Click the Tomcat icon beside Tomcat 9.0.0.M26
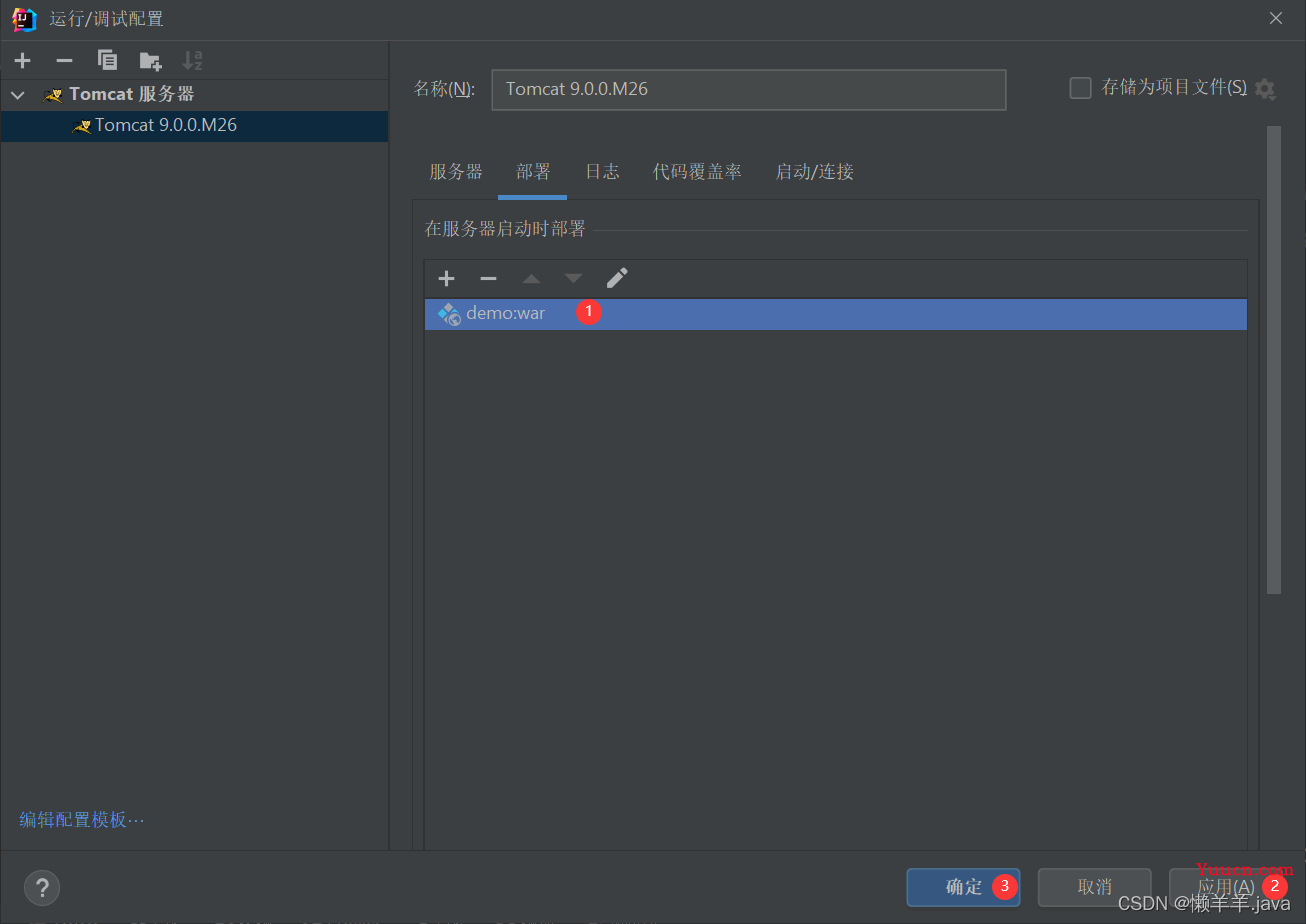The image size is (1306, 924). pos(82,126)
